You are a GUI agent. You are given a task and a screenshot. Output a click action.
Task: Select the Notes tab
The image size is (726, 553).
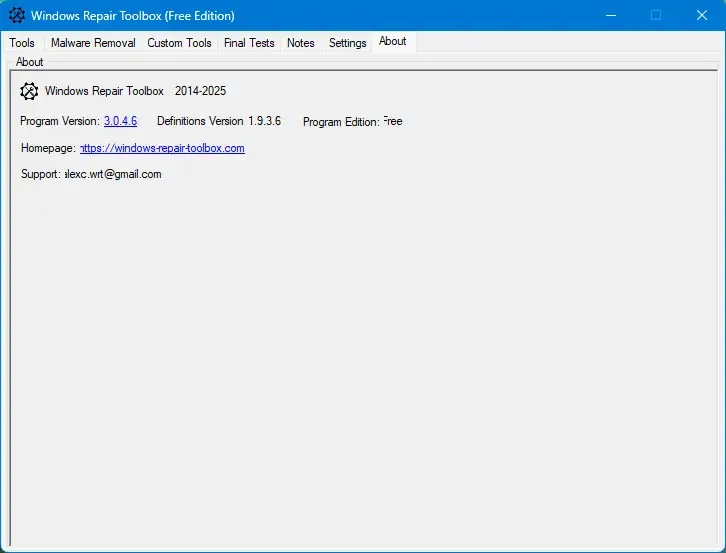point(301,43)
